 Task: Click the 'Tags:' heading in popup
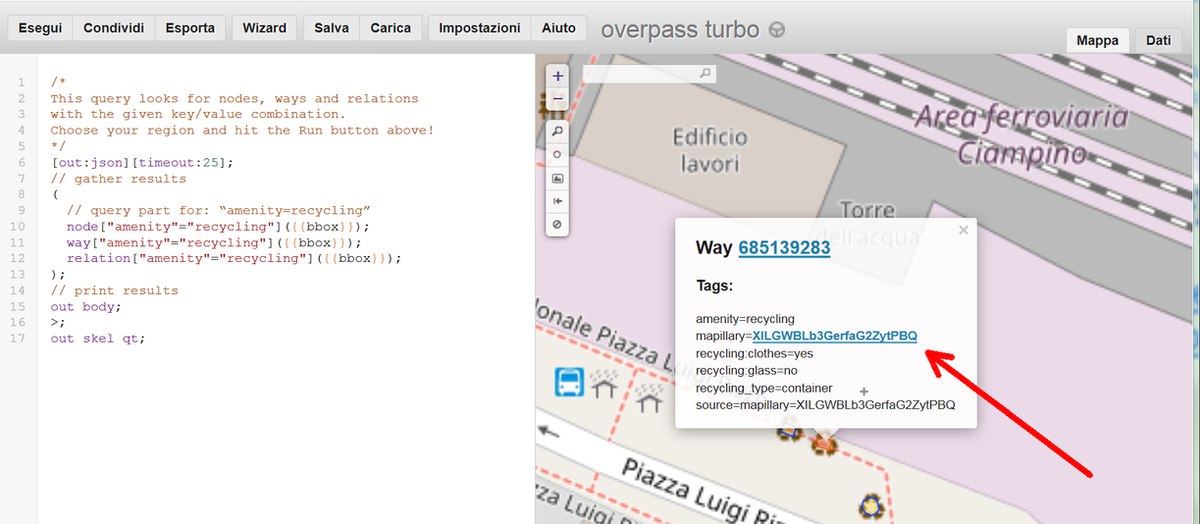pos(714,286)
